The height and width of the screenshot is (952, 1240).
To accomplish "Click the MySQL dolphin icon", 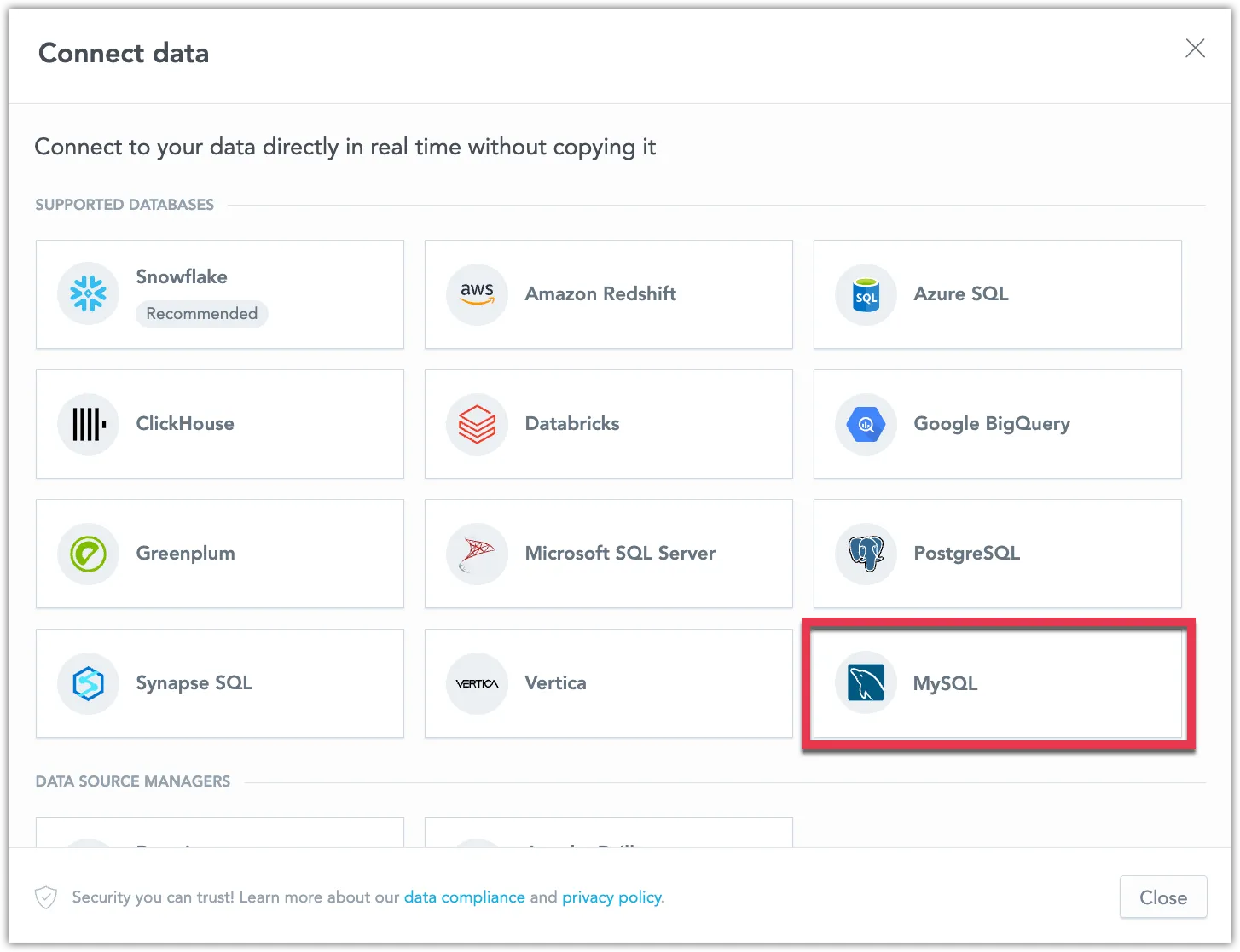I will pyautogui.click(x=866, y=682).
